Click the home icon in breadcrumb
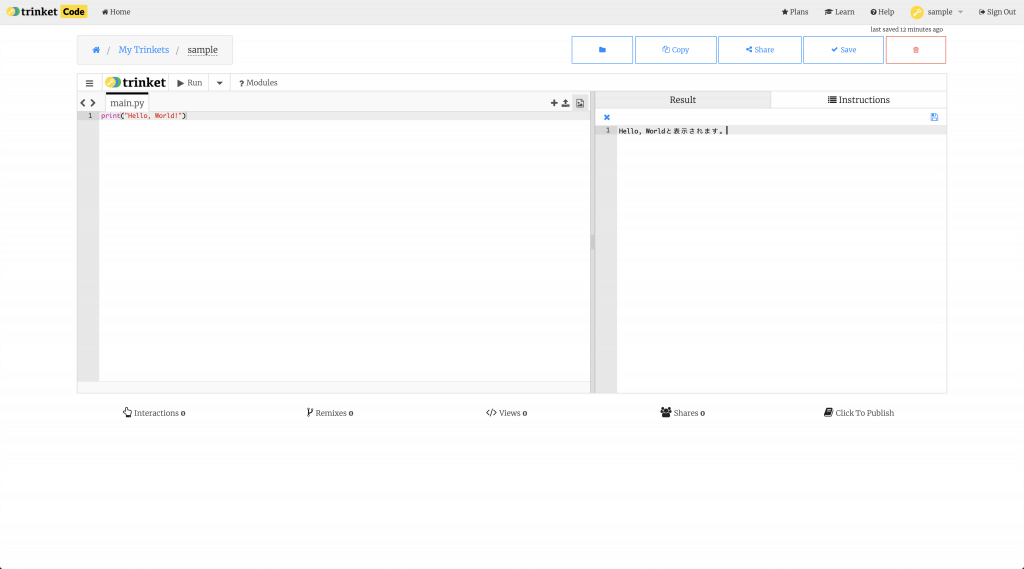 click(x=96, y=50)
